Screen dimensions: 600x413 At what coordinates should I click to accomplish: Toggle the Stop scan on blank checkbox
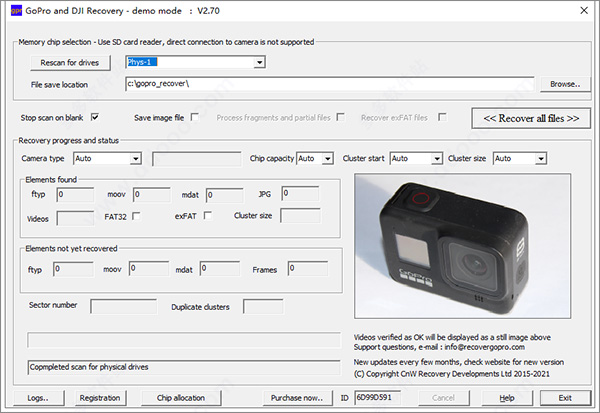(94, 118)
